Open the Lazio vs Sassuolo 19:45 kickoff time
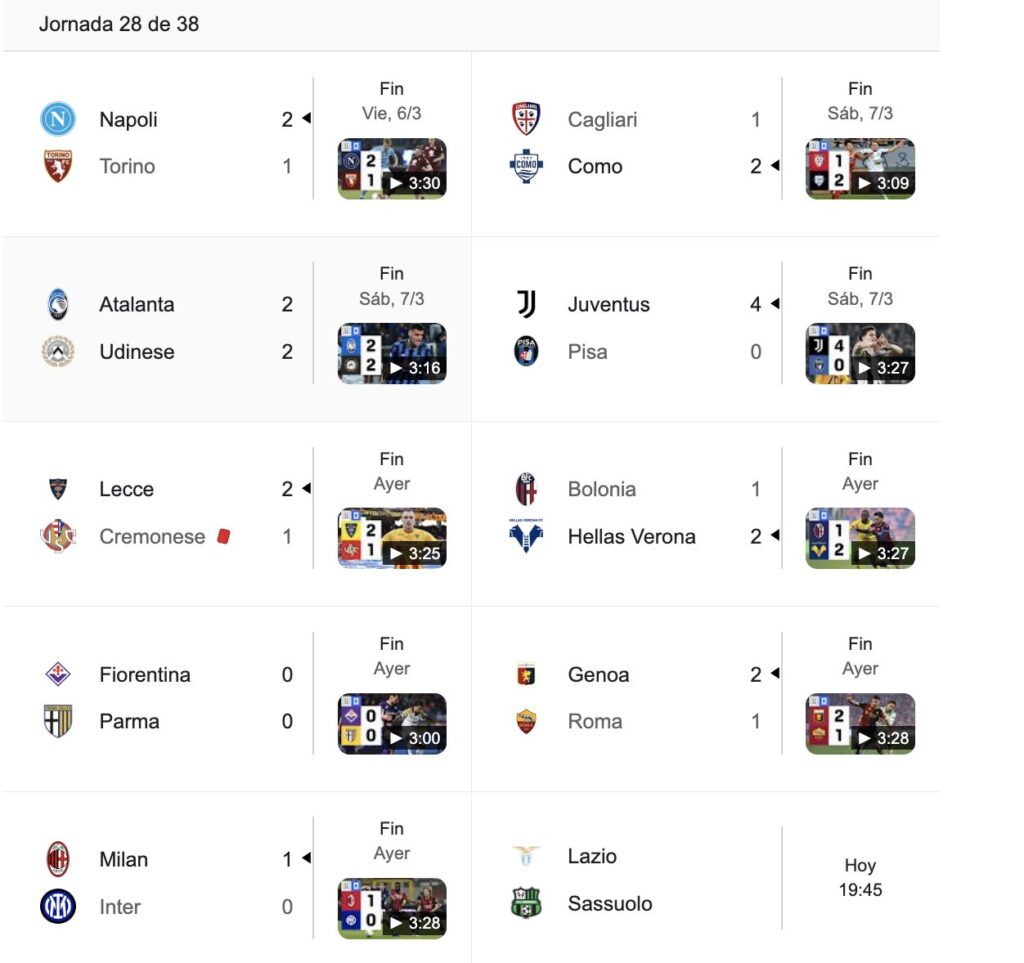Viewport: 1024px width, 963px height. click(x=860, y=890)
